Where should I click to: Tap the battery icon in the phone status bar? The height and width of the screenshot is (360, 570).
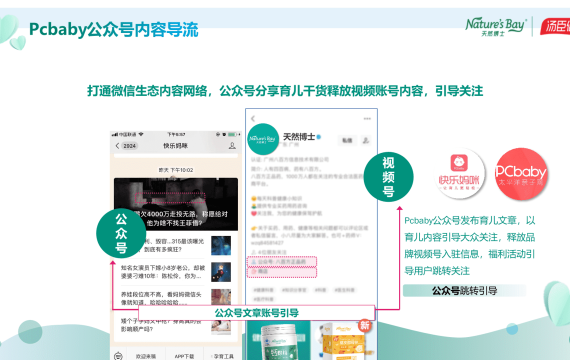click(233, 135)
